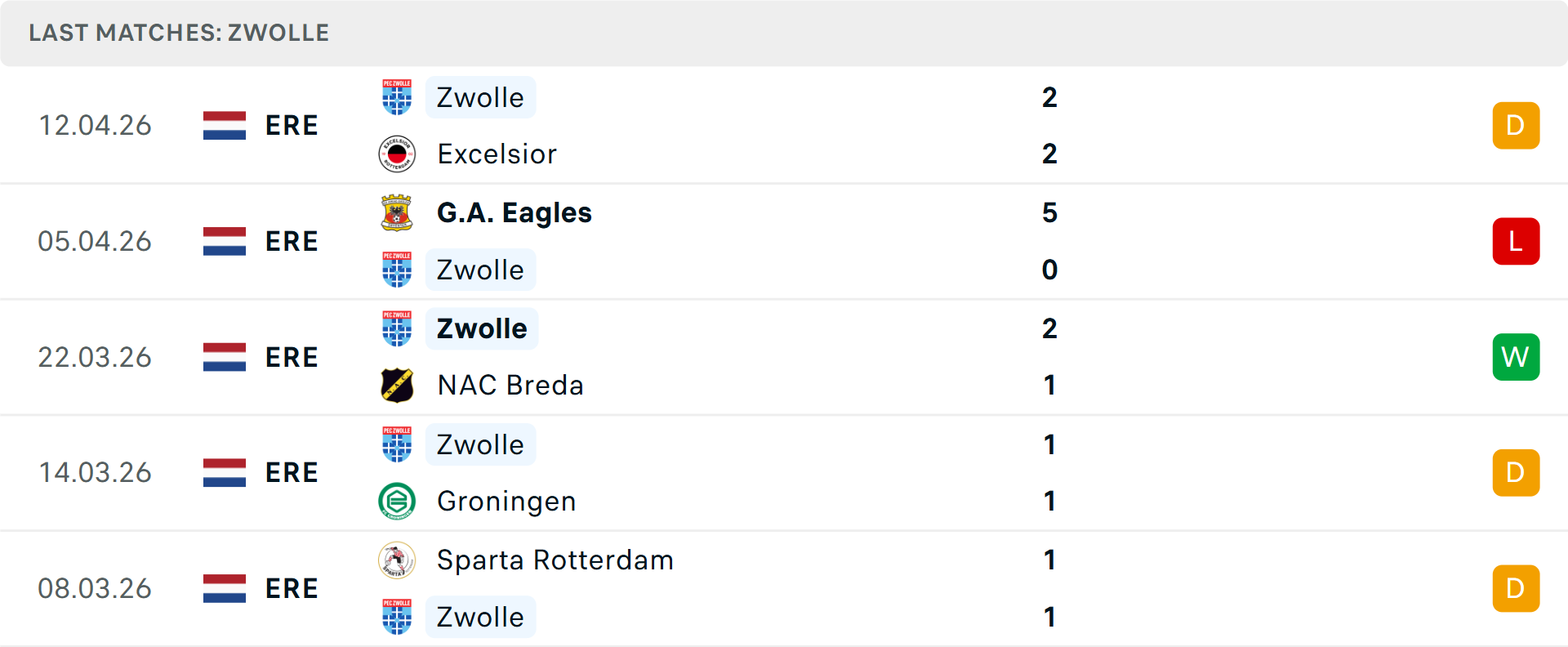Click the Excelsior club crest icon
Image resolution: width=1568 pixels, height=647 pixels.
click(x=397, y=154)
